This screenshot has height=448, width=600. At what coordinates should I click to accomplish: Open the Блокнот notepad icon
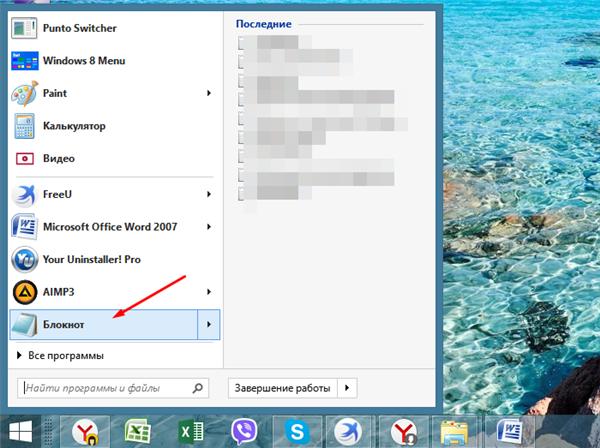pyautogui.click(x=25, y=325)
